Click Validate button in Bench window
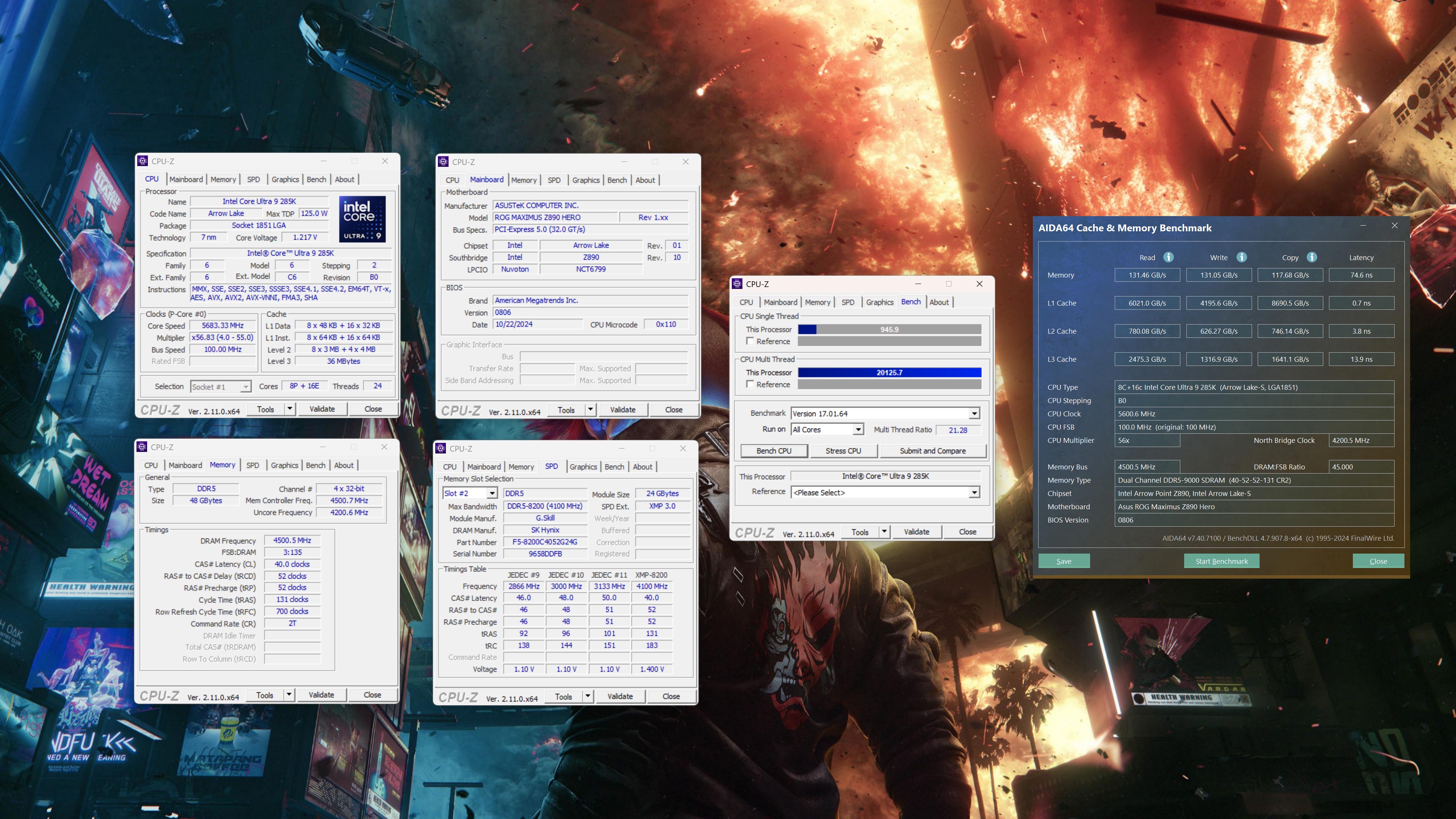Viewport: 1456px width, 819px height. 916,532
